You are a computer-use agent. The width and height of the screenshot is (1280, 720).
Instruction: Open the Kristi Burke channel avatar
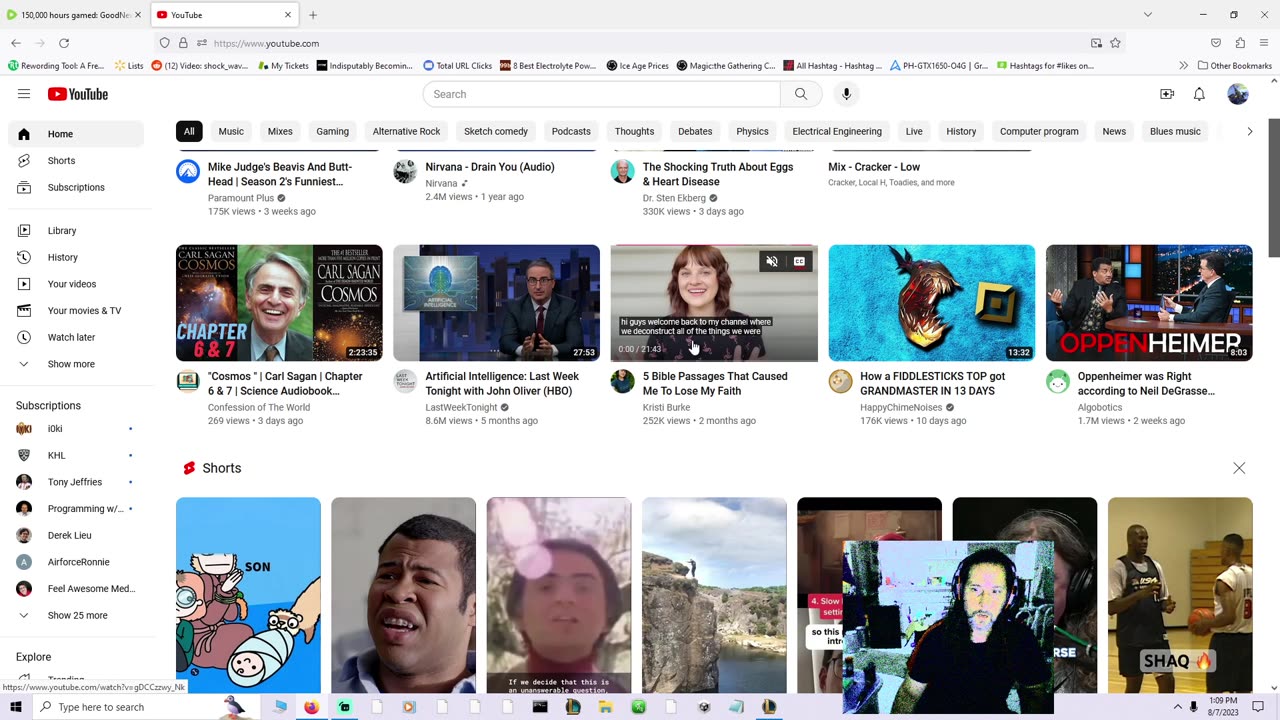(622, 381)
